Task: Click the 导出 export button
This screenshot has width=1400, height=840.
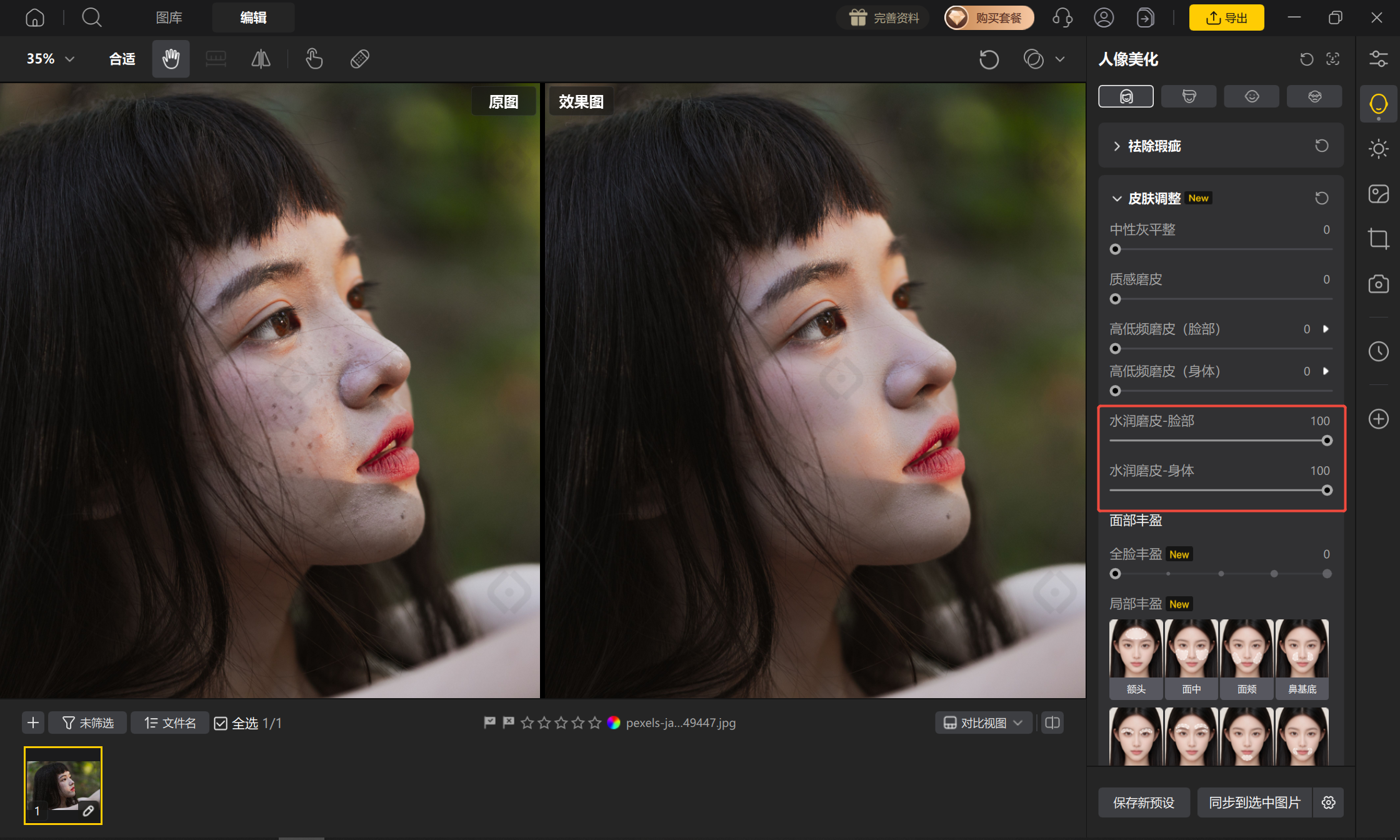Action: click(1226, 17)
